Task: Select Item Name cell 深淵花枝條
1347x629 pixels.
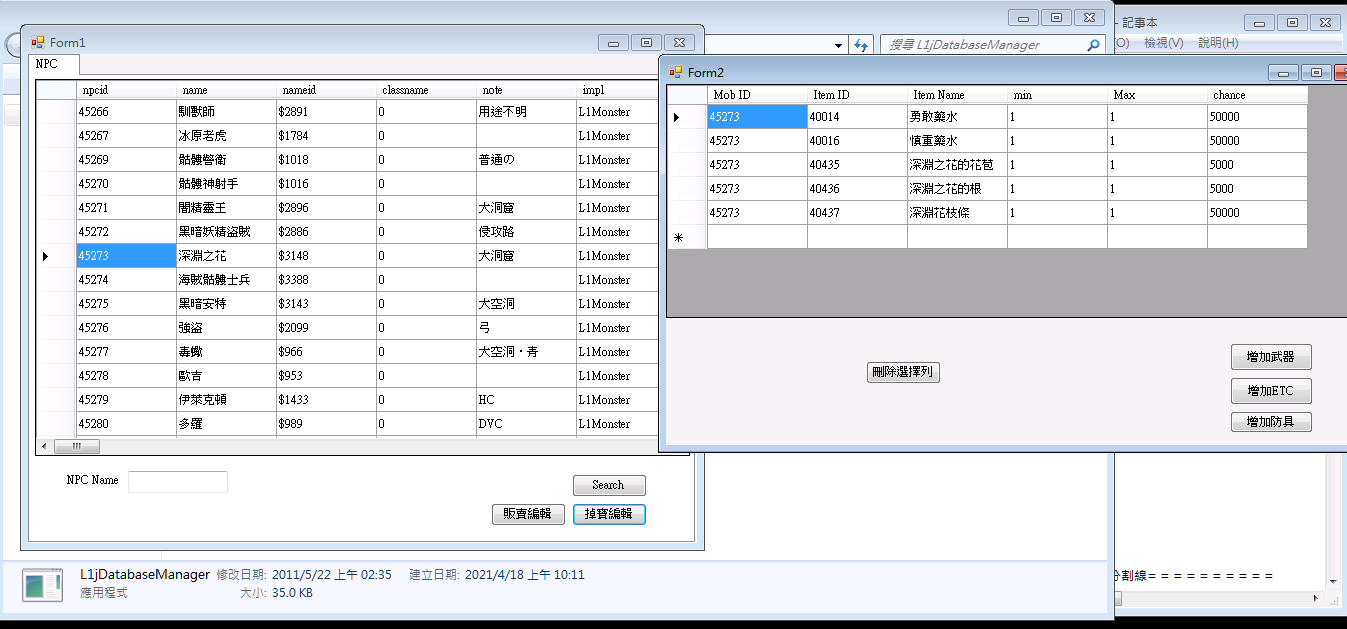Action: pos(957,213)
